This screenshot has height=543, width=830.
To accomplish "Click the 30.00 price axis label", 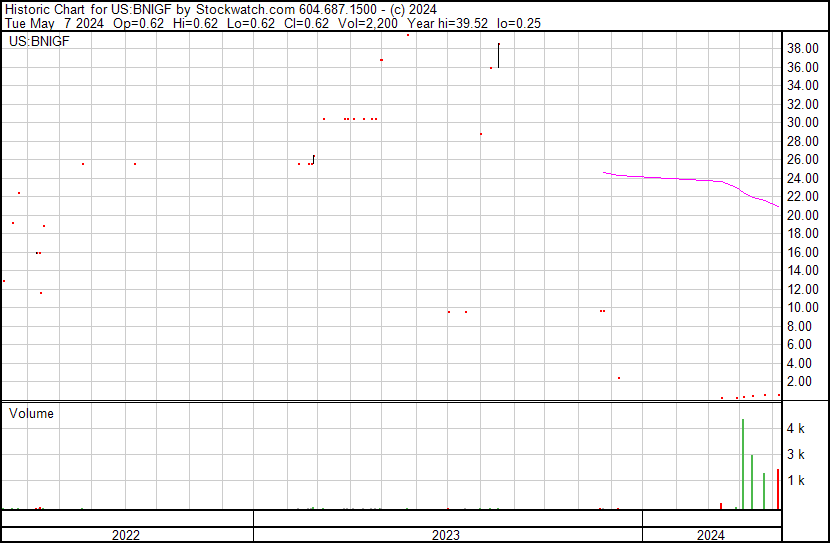I will pyautogui.click(x=803, y=122).
